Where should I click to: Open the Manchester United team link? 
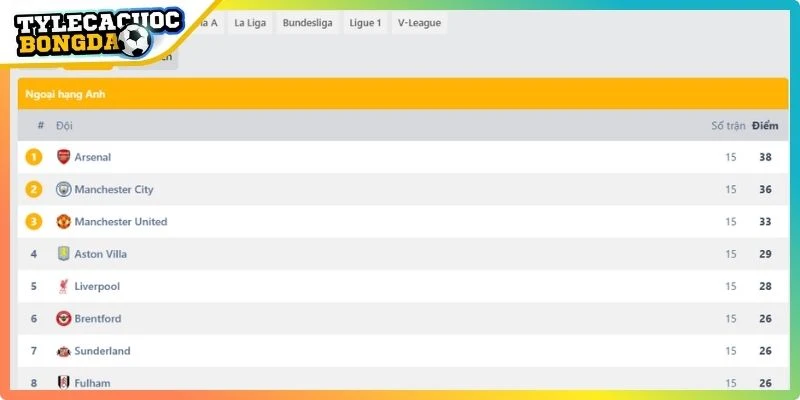click(x=121, y=221)
